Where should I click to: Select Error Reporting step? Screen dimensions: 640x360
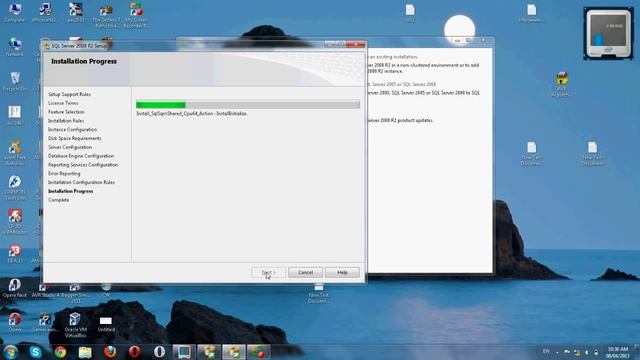(64, 173)
